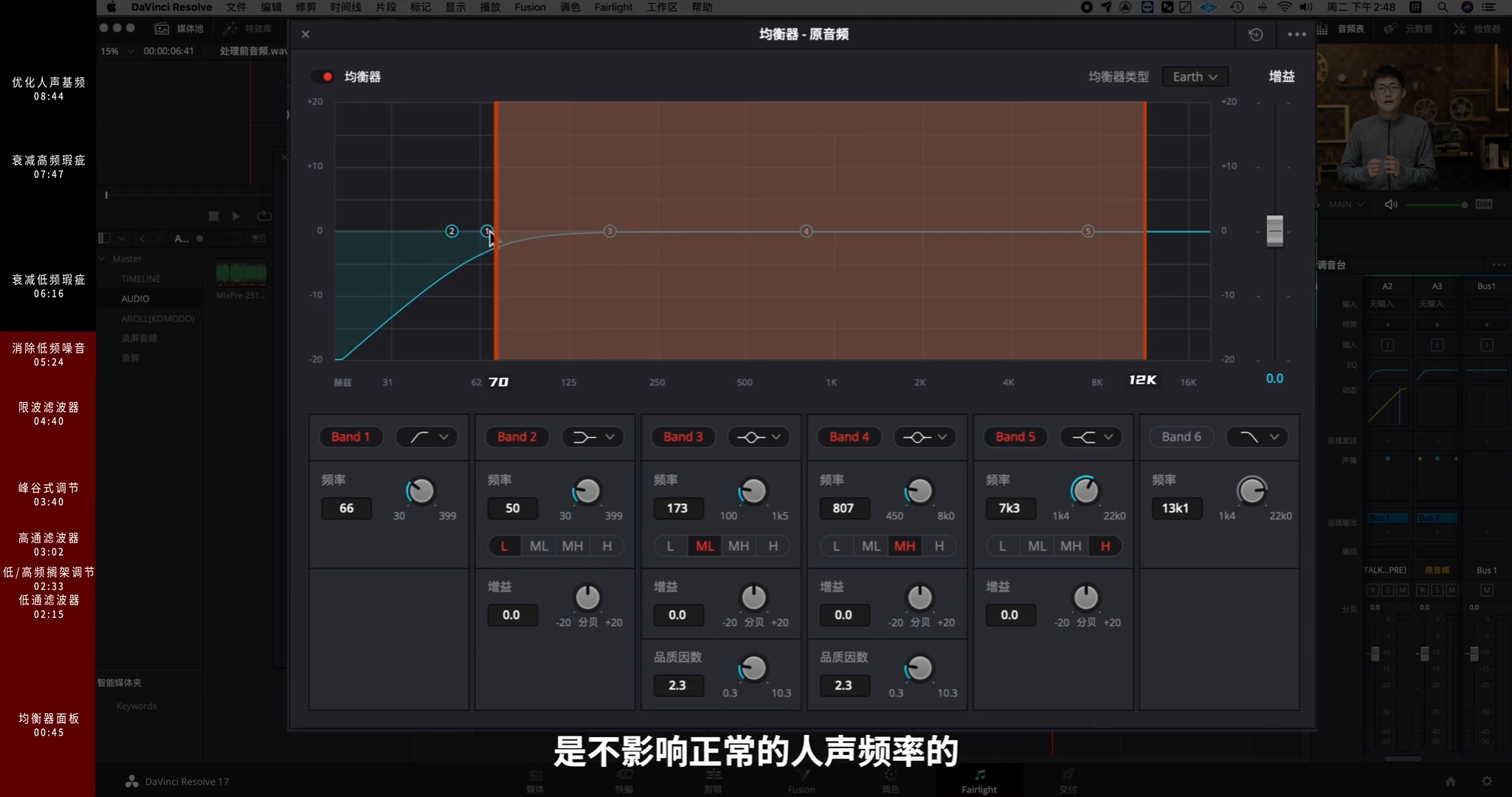Open project settings gear icon
The width and height of the screenshot is (1512, 797).
point(1487,781)
